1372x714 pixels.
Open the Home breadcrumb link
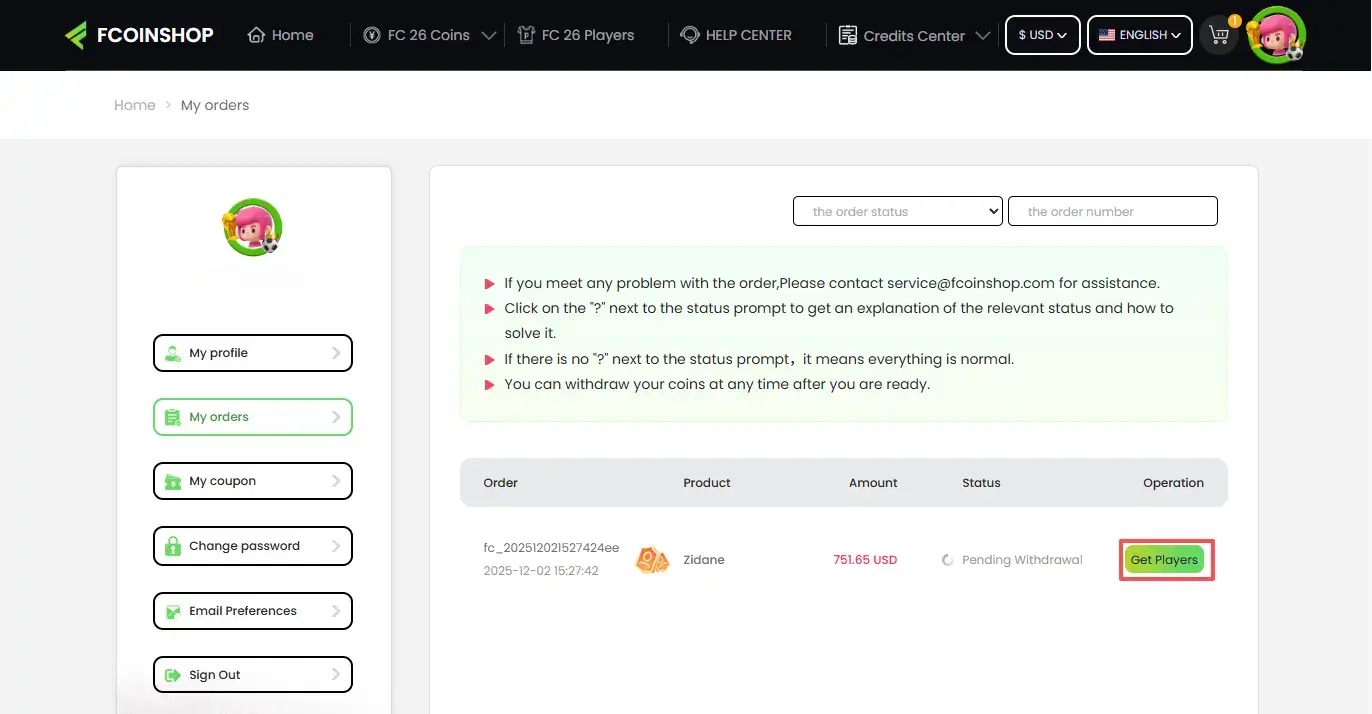(134, 104)
